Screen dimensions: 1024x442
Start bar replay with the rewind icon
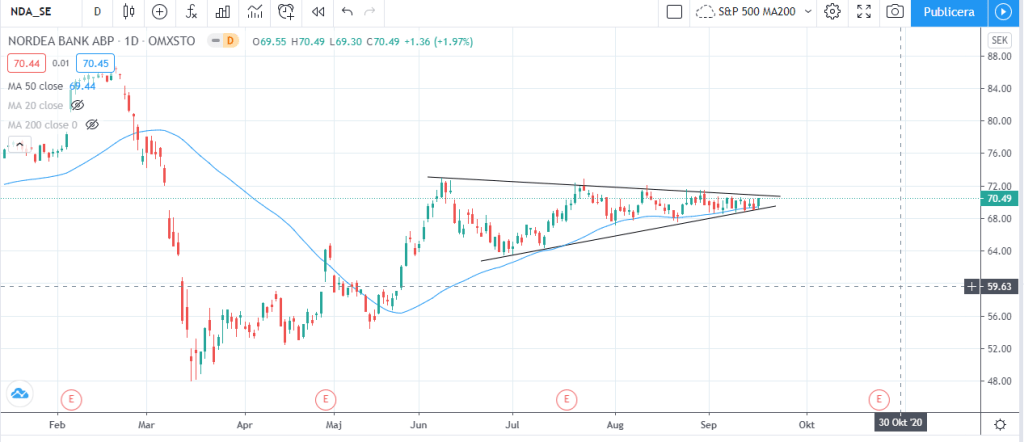(x=318, y=12)
